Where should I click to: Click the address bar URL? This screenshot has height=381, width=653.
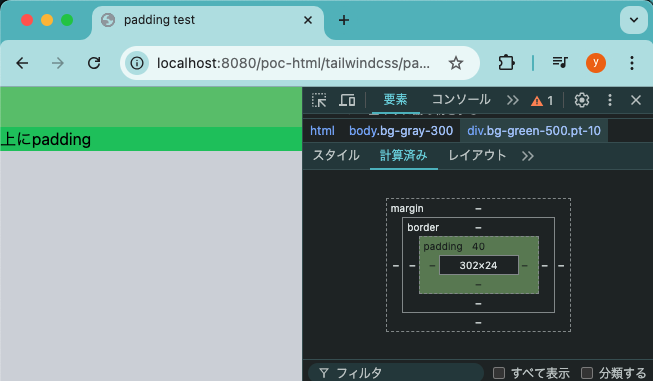click(x=293, y=63)
